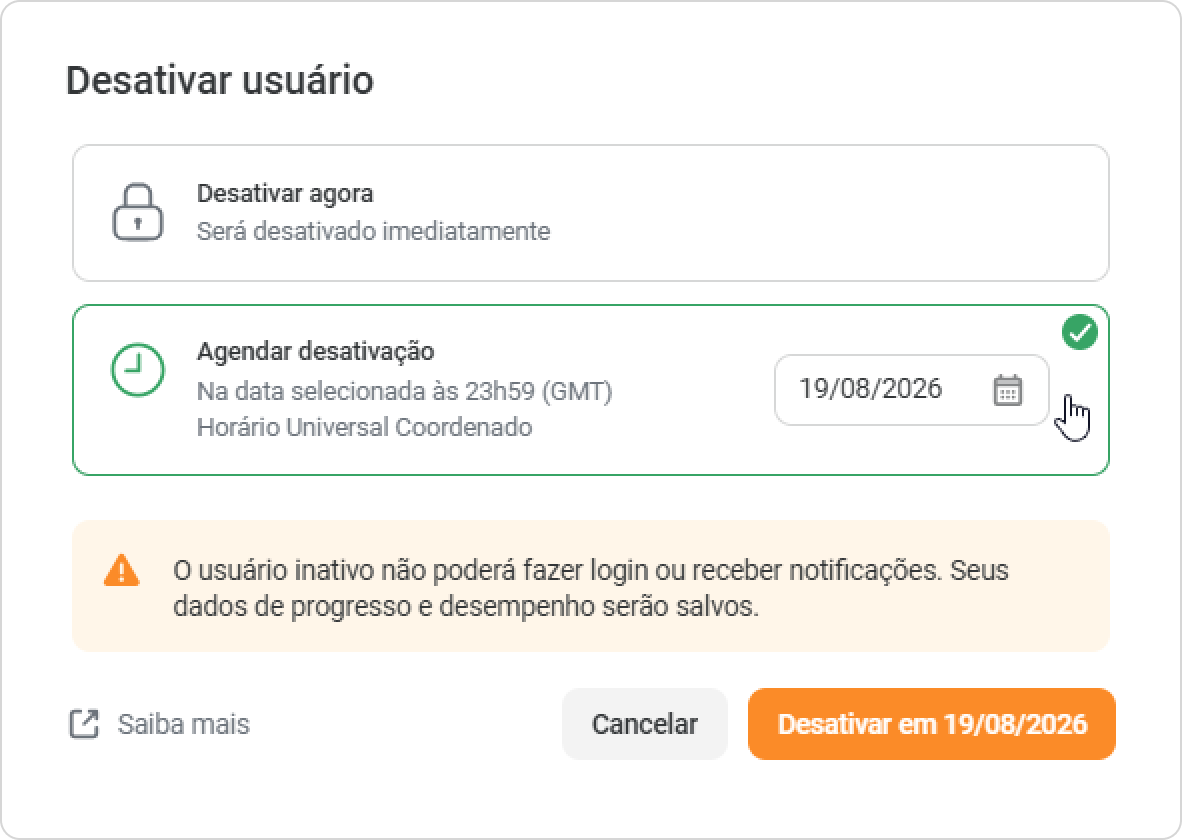Select the Agendar desativação option card
The image size is (1182, 840).
tap(590, 390)
